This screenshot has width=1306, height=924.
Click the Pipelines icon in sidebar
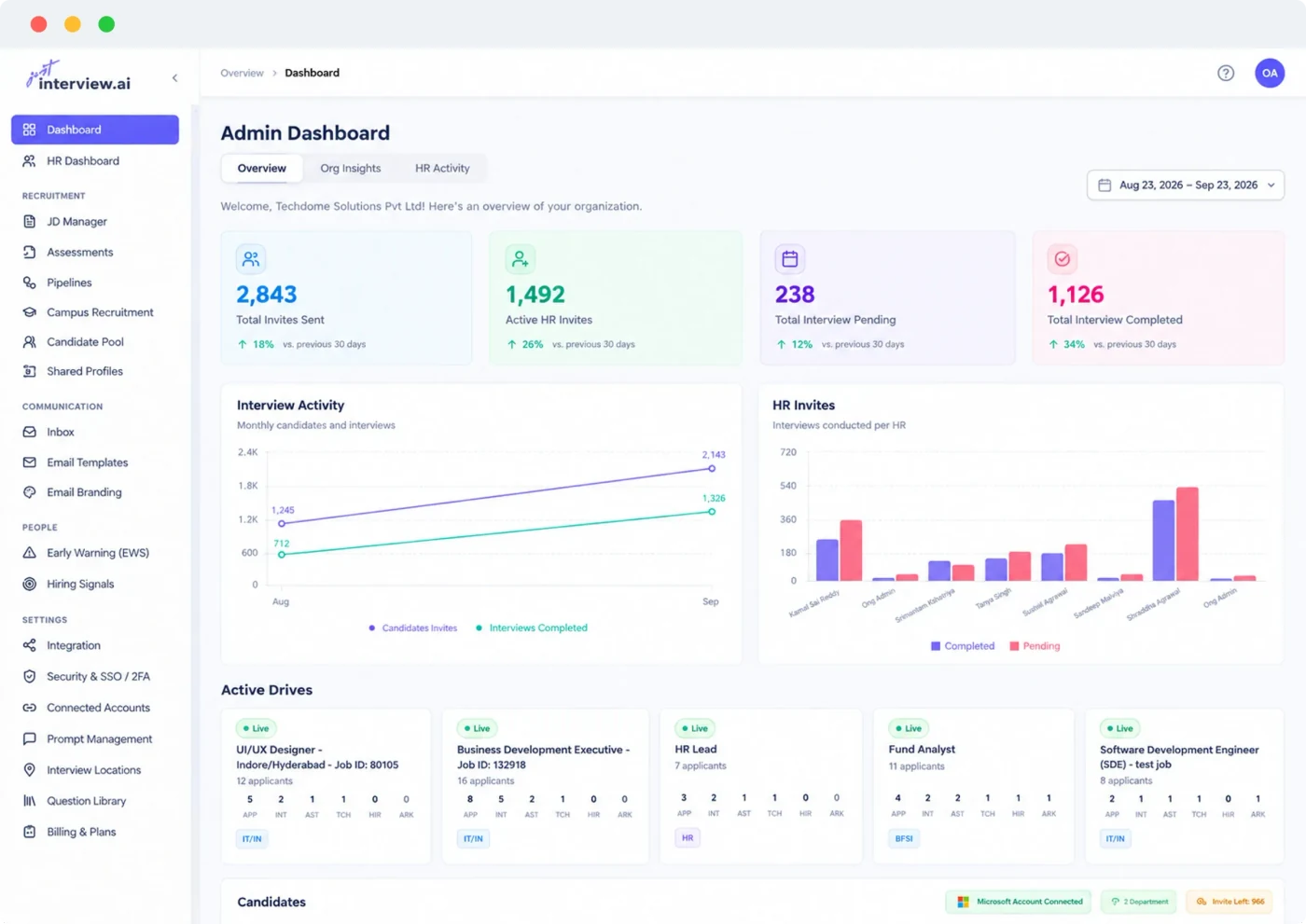[x=30, y=283]
